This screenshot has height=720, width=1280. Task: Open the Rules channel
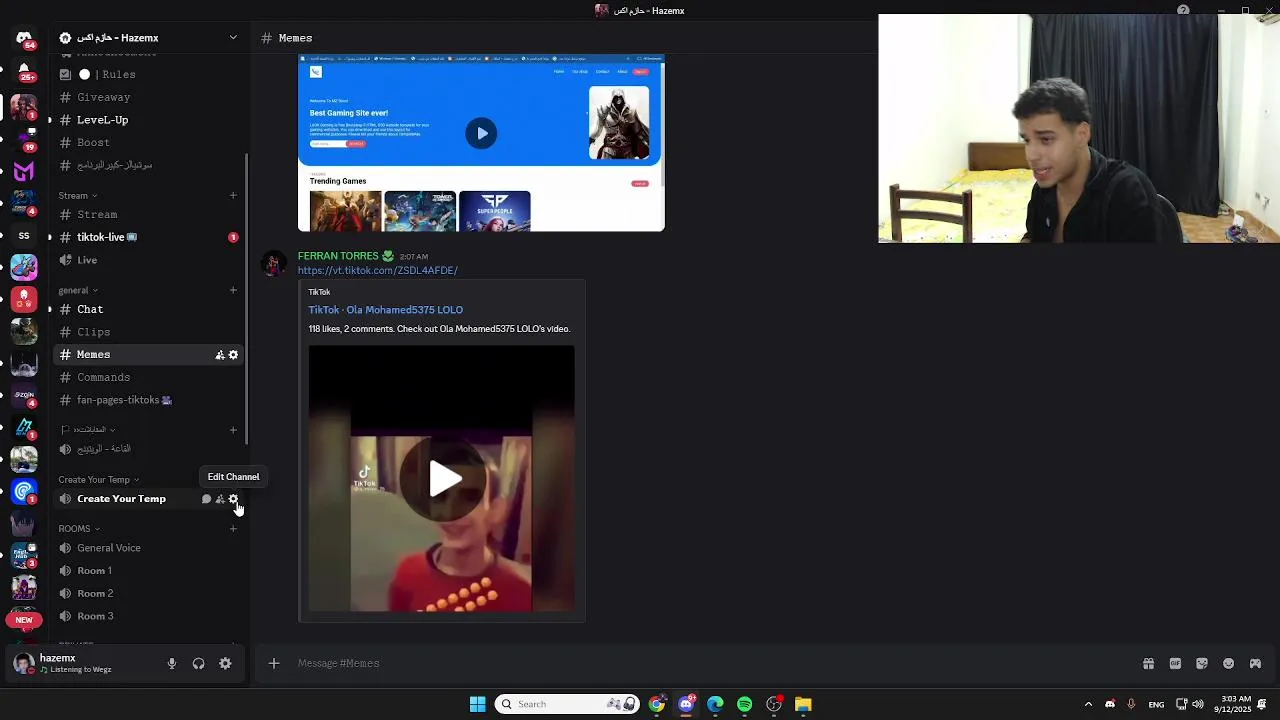pos(148,74)
